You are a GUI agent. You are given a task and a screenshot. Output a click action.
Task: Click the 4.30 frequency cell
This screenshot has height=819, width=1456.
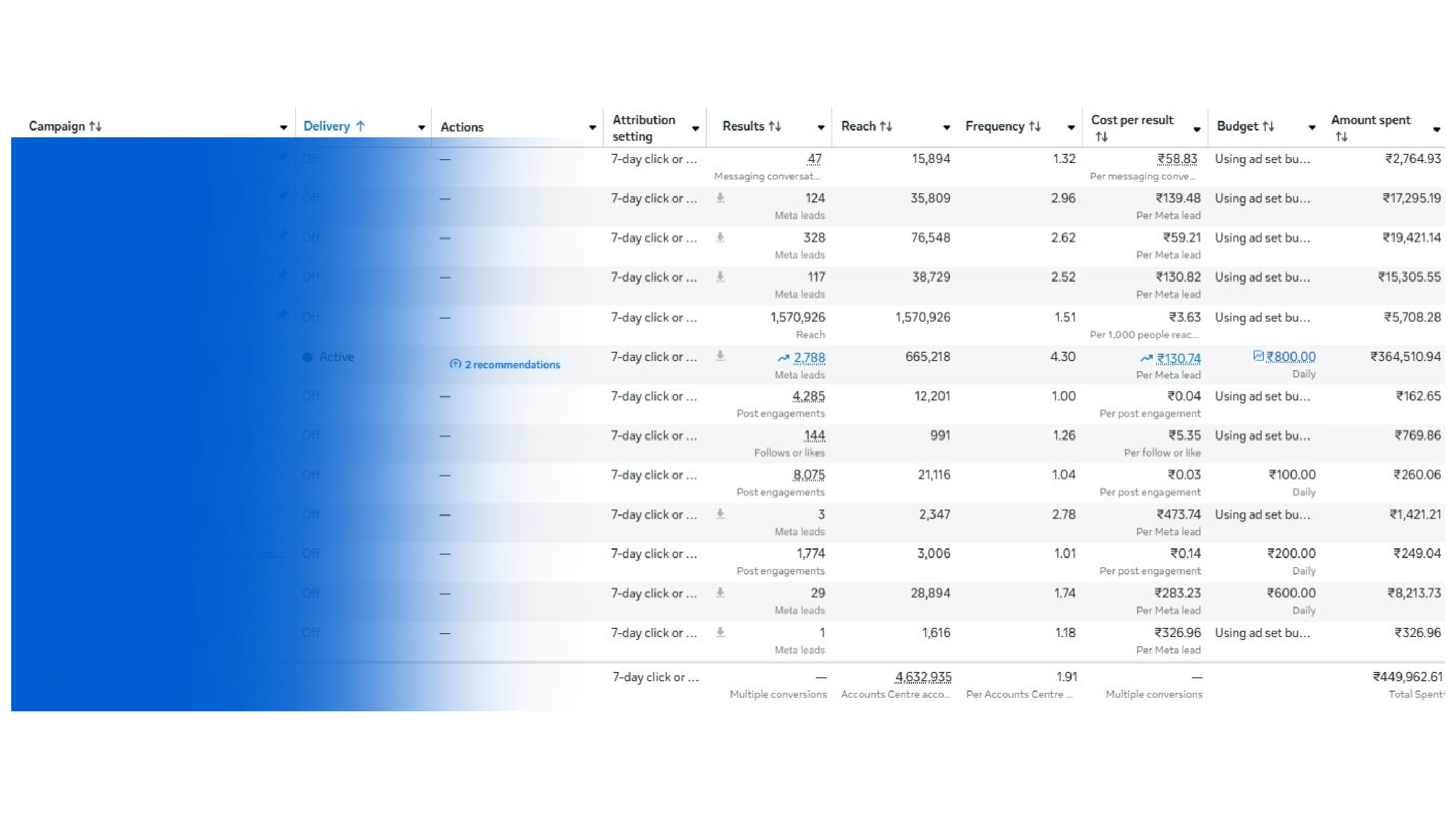click(x=1062, y=357)
